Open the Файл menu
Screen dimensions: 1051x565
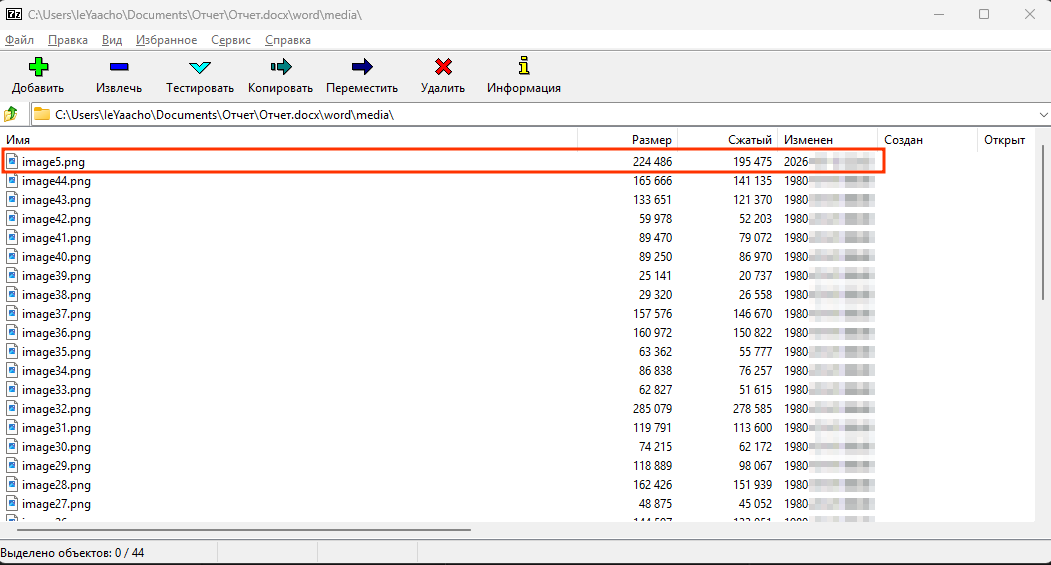tap(19, 40)
